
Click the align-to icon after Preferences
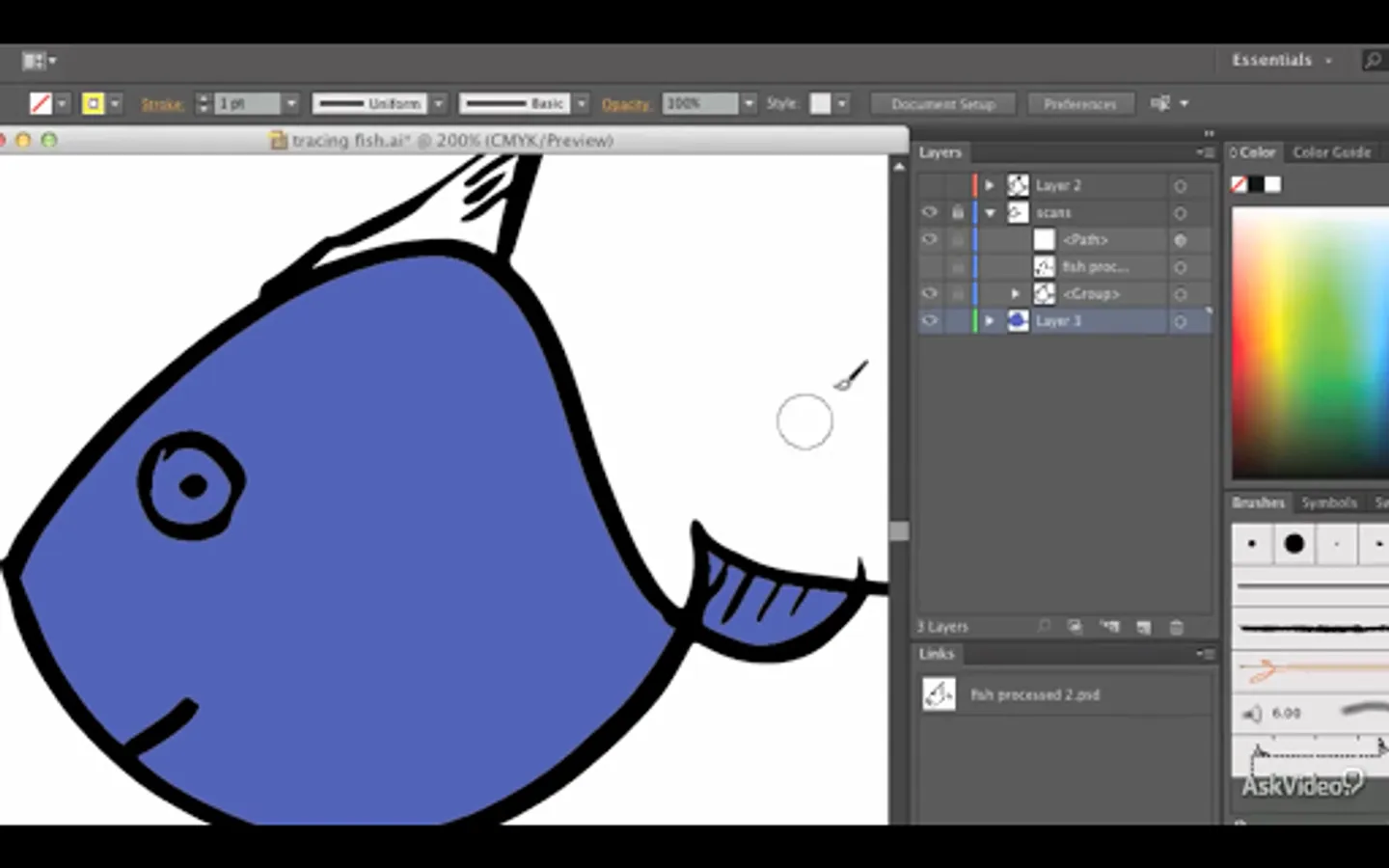tap(1160, 103)
